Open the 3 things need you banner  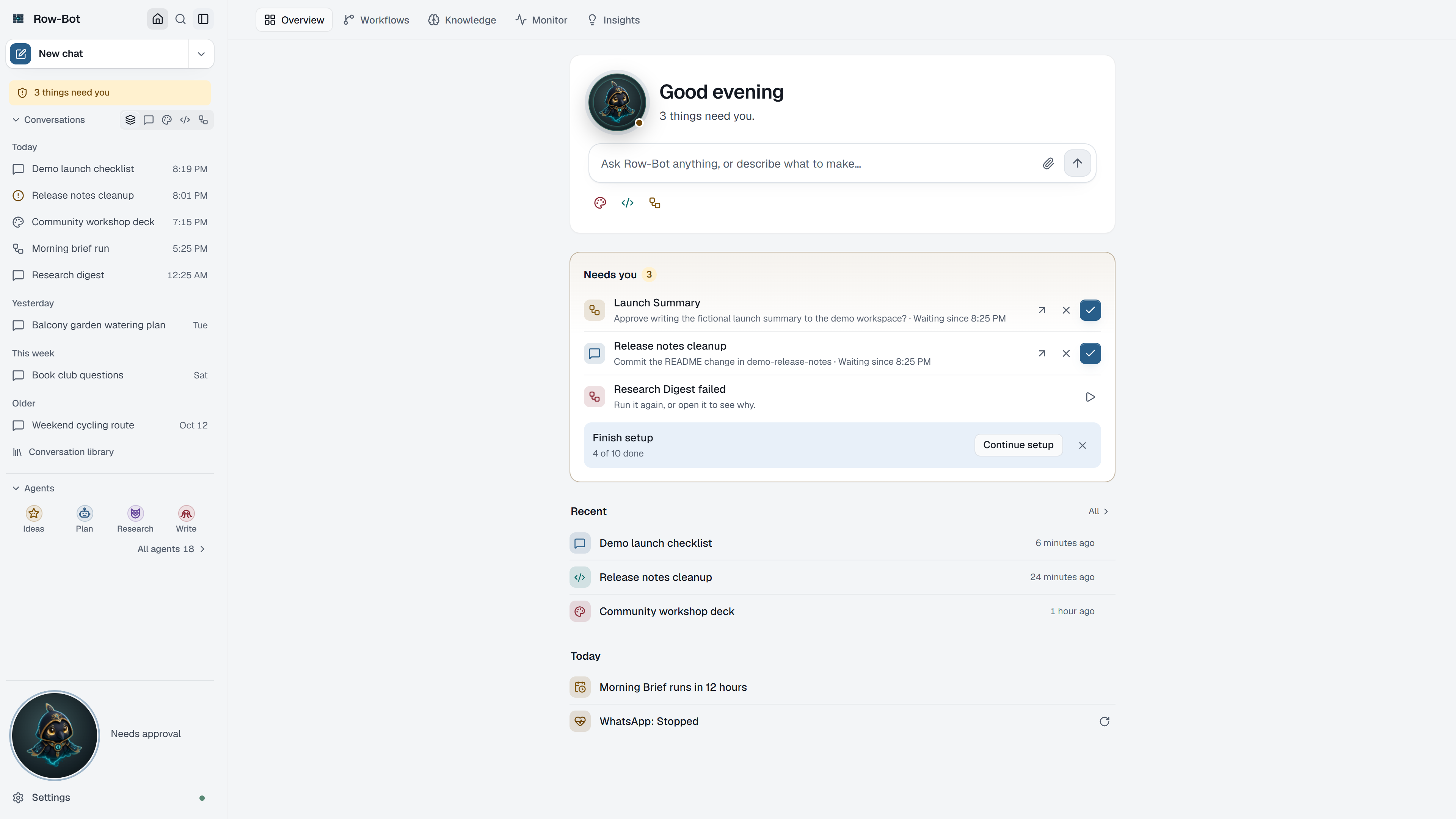click(110, 93)
